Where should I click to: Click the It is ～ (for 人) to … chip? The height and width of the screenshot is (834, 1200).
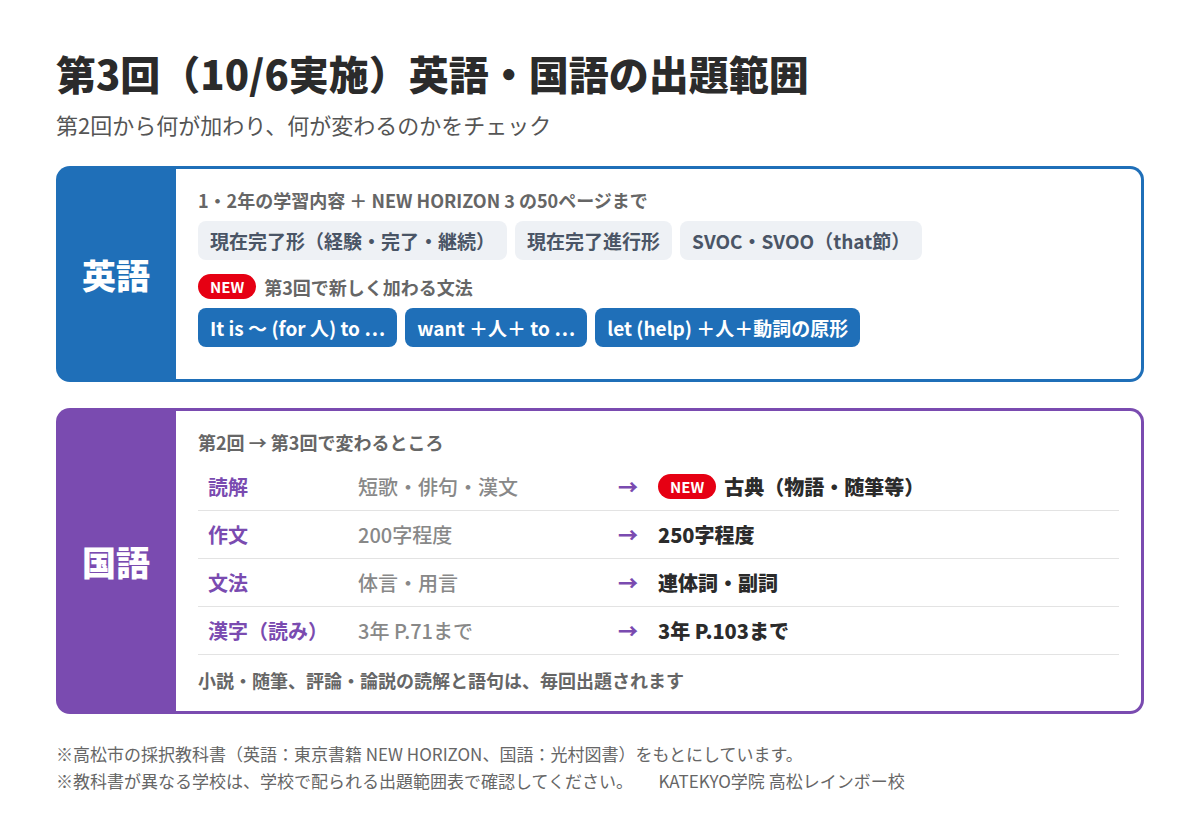coord(297,328)
